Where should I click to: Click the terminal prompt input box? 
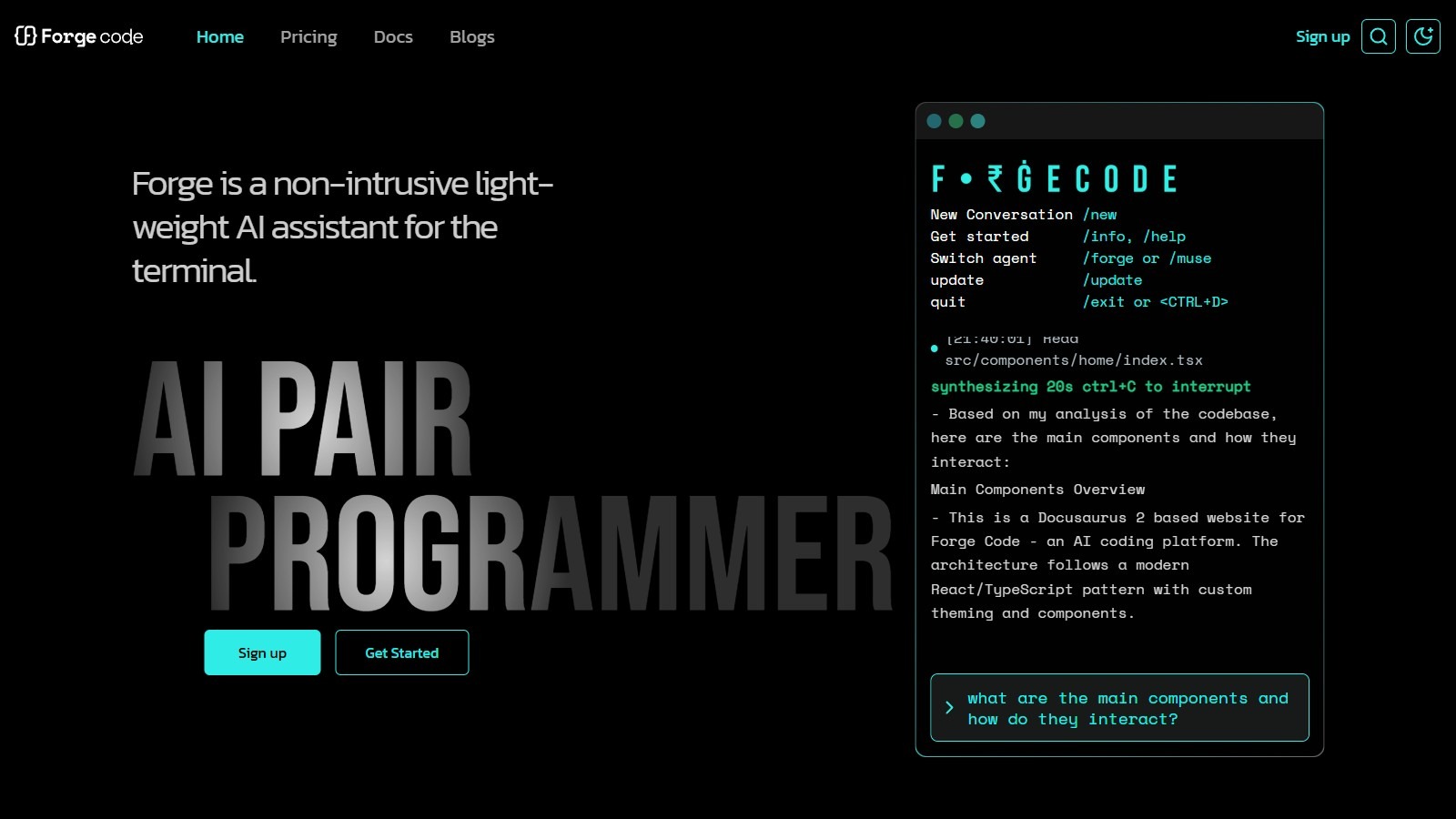[x=1127, y=708]
